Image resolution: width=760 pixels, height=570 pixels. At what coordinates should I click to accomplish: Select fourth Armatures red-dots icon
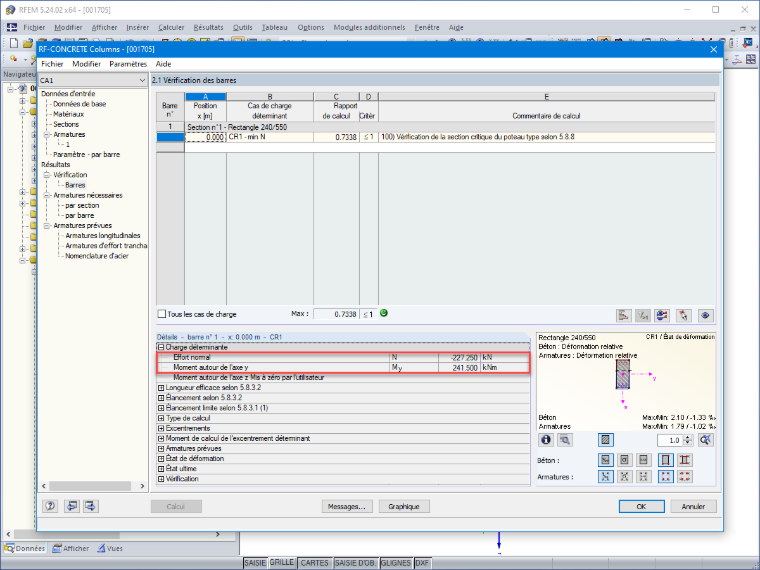coord(665,476)
